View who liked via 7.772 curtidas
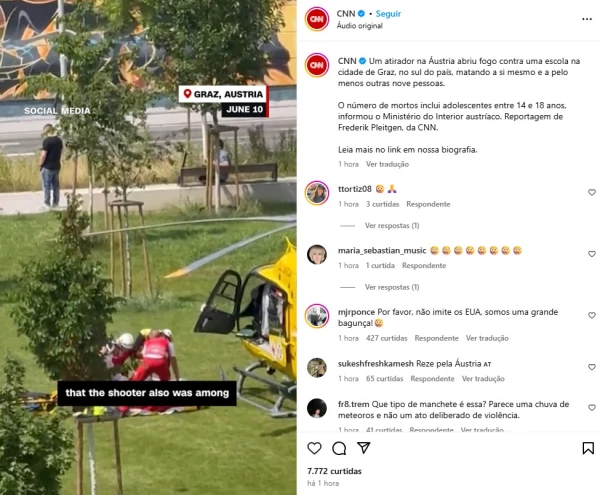Screen dimensions: 600x495 [x=334, y=471]
